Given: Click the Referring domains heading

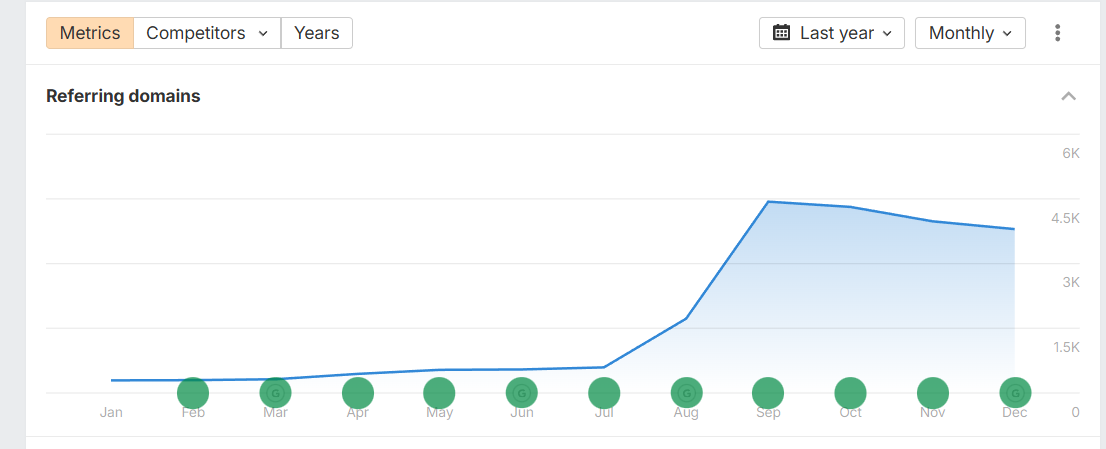Looking at the screenshot, I should point(123,97).
